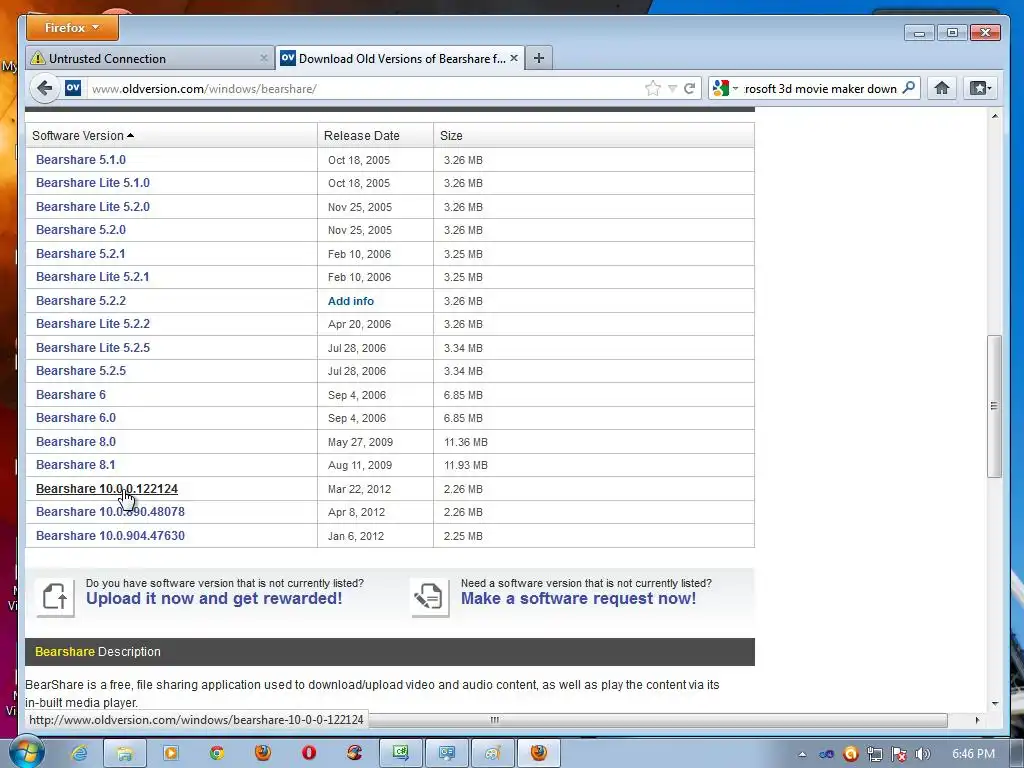The height and width of the screenshot is (768, 1024).
Task: Open the Bearshare 10.0.904.47630 link
Action: [x=110, y=536]
